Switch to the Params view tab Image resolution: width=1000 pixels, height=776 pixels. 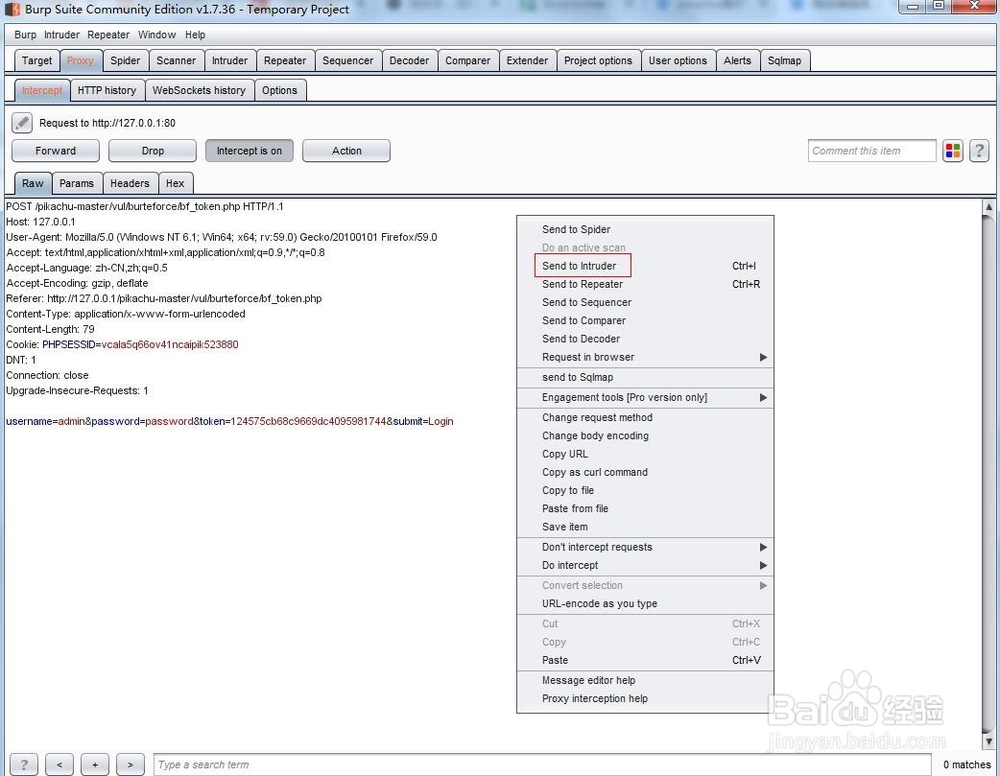[77, 184]
